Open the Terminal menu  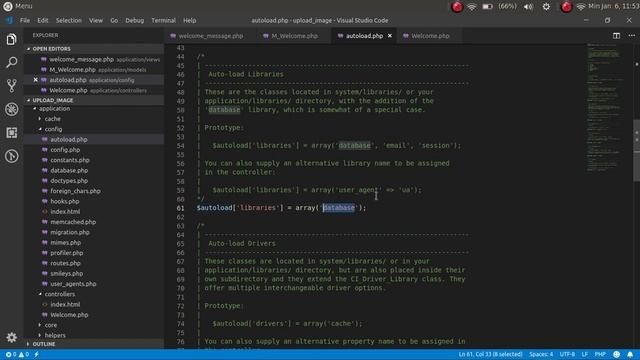(x=163, y=20)
